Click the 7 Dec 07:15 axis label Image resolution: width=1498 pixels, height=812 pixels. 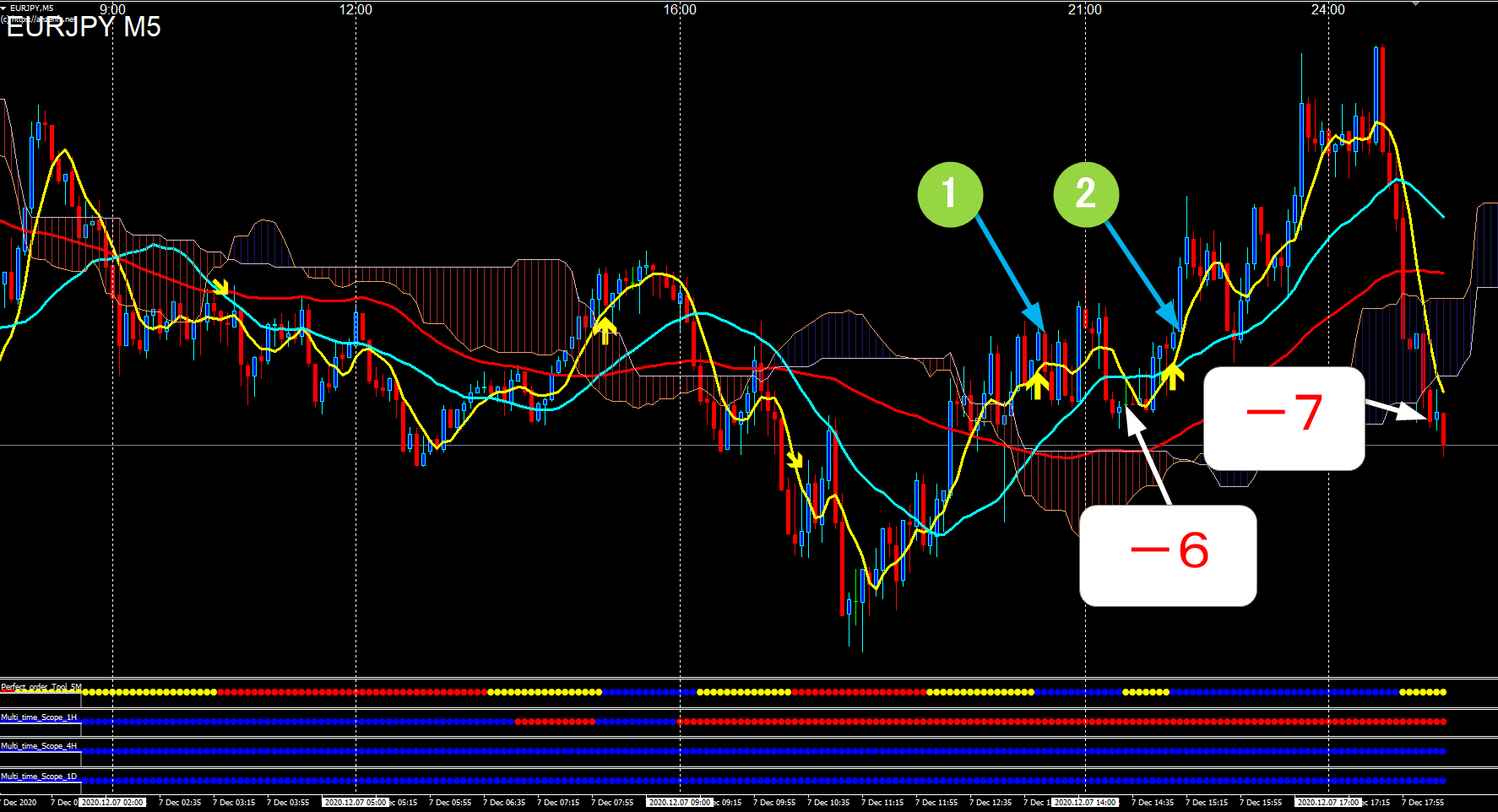pos(558,803)
